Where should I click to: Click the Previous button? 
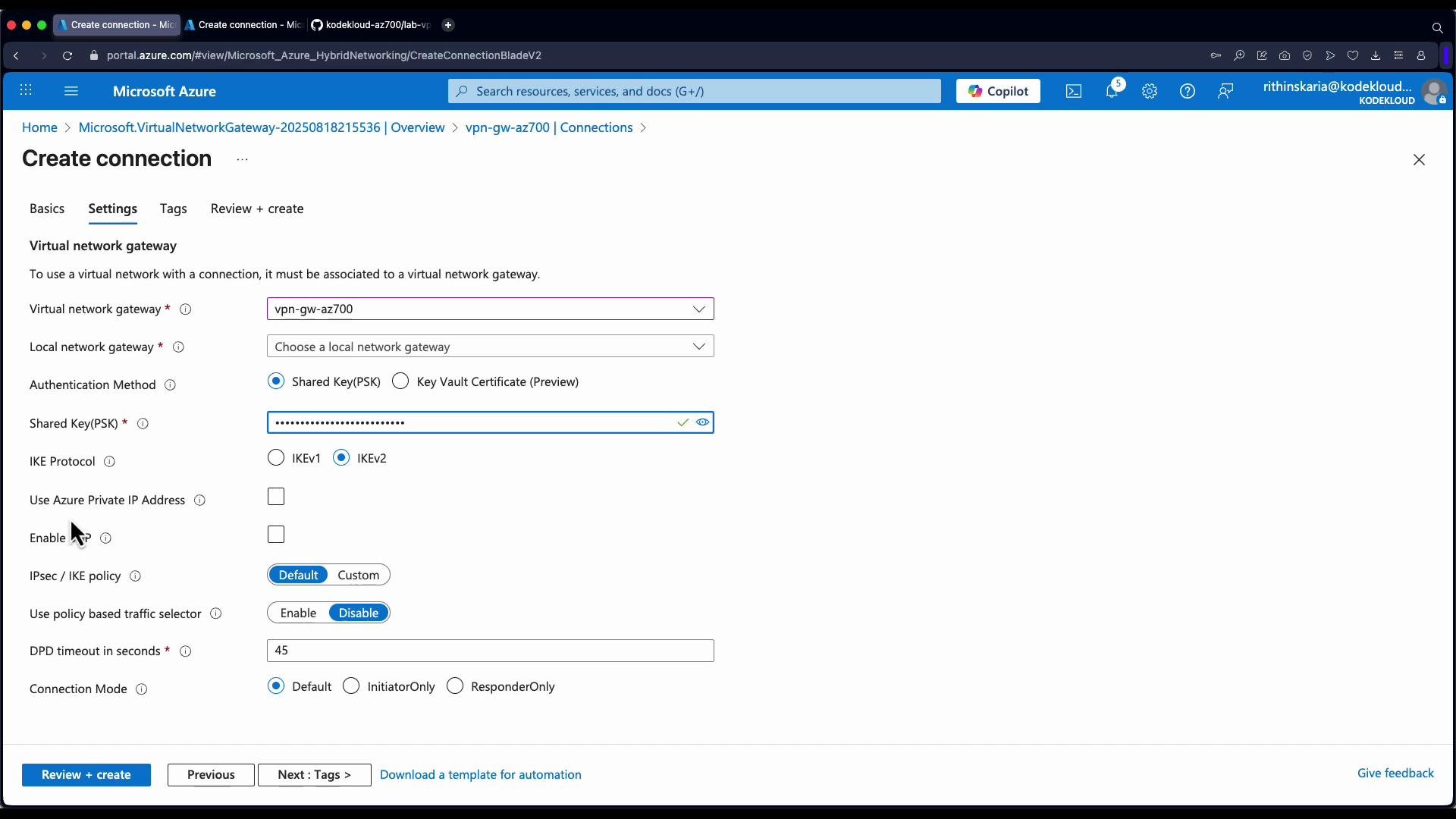pyautogui.click(x=211, y=775)
